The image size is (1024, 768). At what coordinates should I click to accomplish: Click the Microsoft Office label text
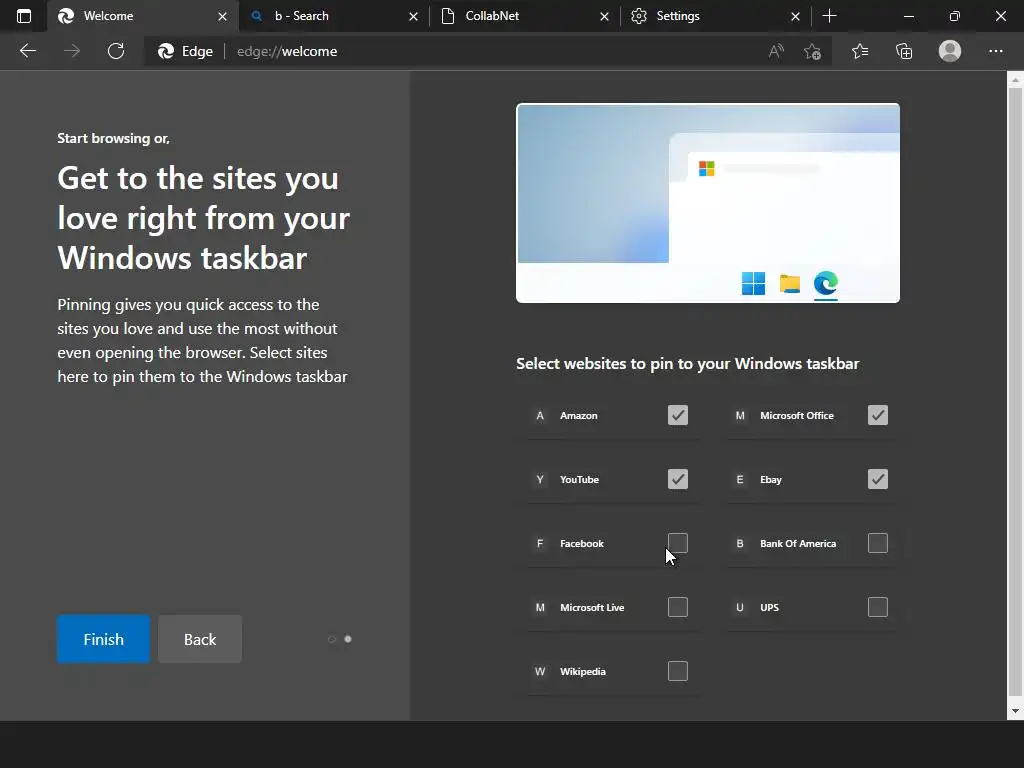click(x=797, y=415)
